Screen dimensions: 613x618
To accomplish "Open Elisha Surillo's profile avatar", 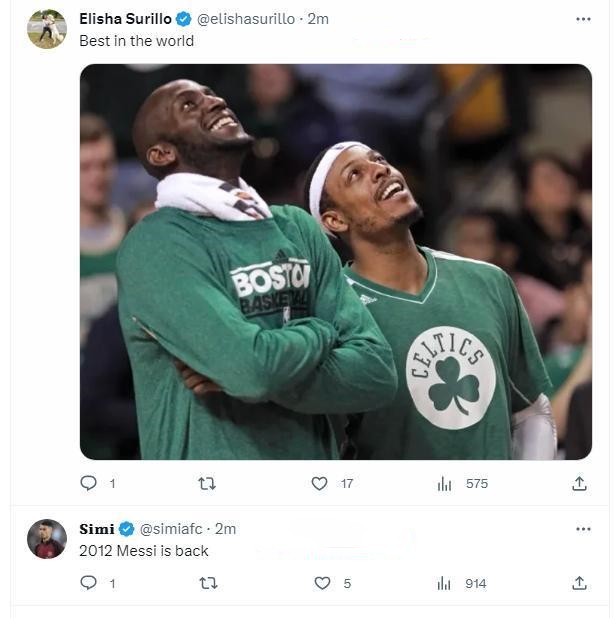I will 47,29.
